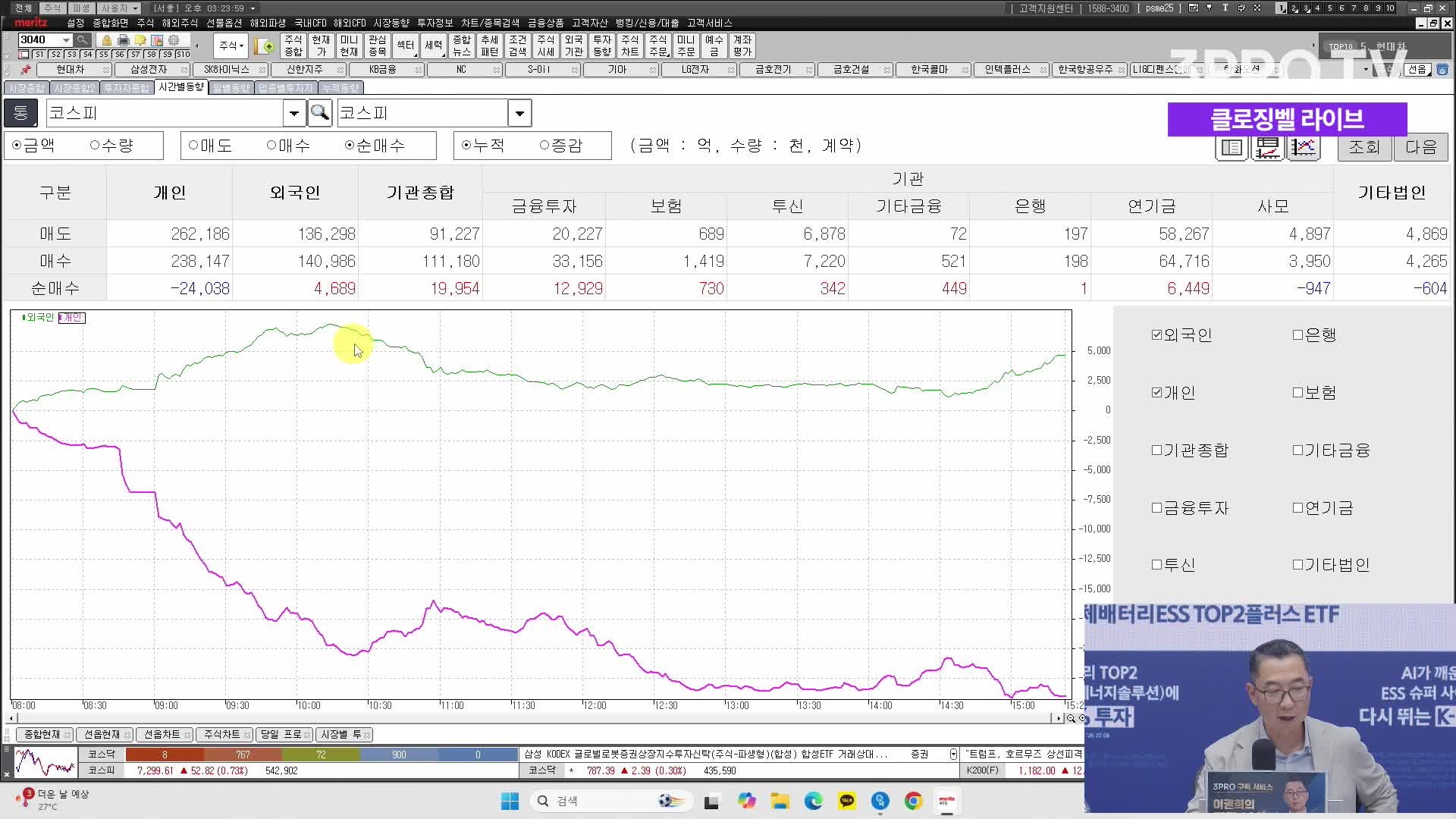The width and height of the screenshot is (1456, 819).
Task: Click the 조회 button
Action: coord(1364,147)
